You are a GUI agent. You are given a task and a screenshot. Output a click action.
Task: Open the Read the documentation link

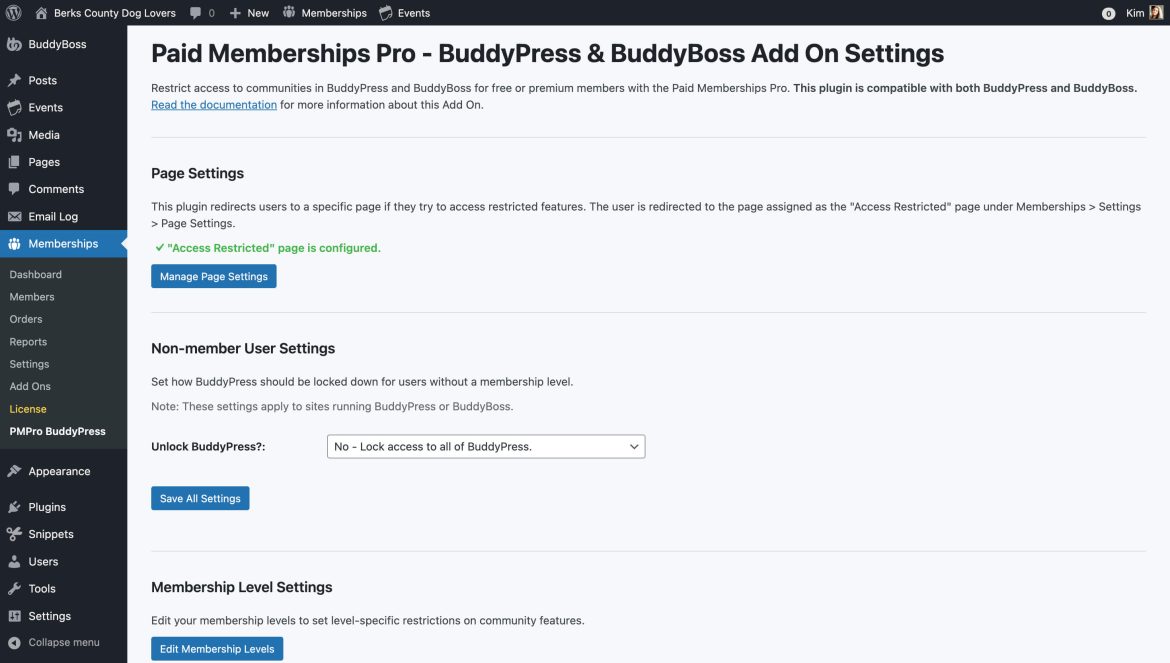(x=213, y=103)
